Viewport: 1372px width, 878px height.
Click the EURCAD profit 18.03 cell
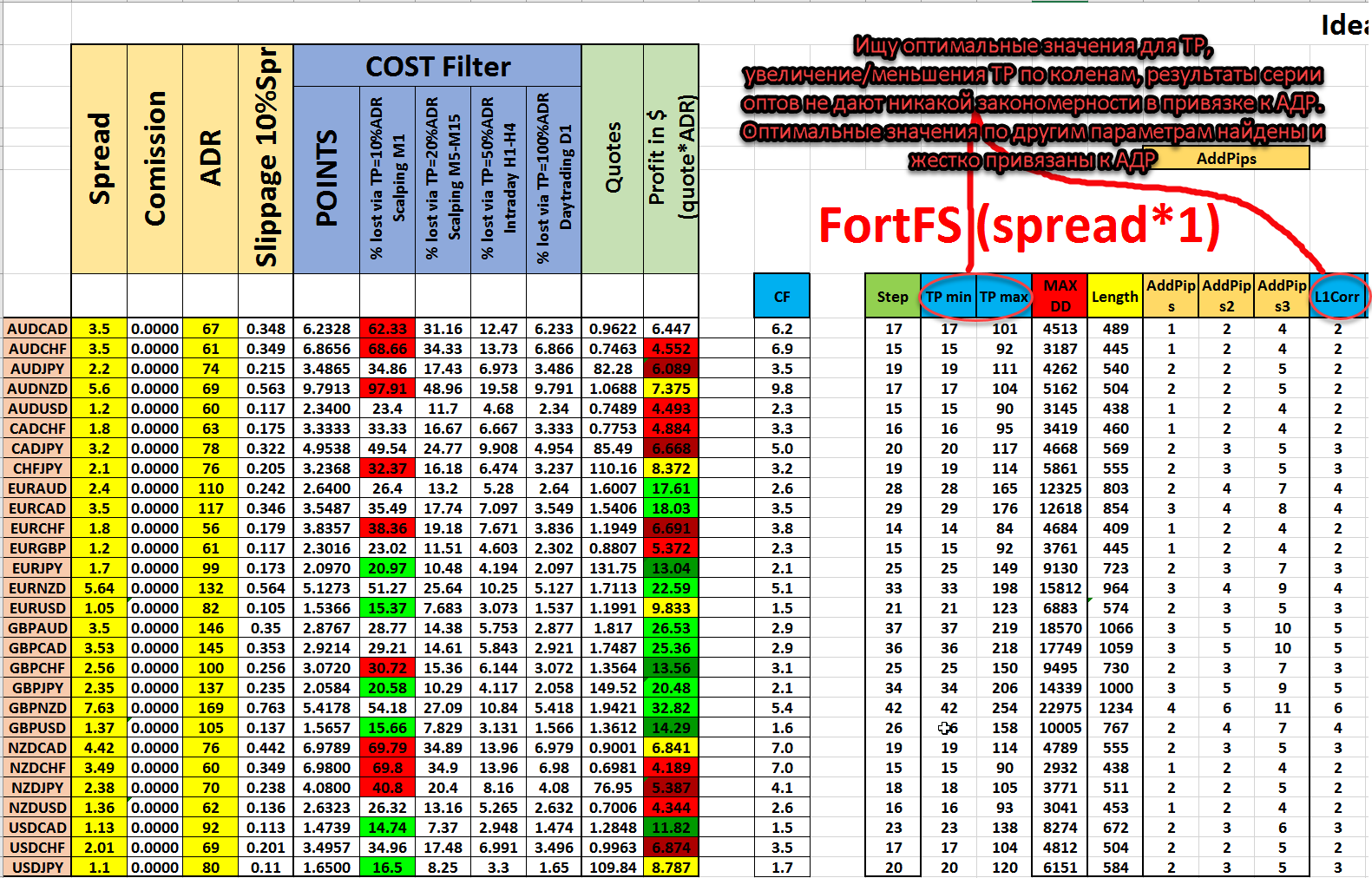671,508
